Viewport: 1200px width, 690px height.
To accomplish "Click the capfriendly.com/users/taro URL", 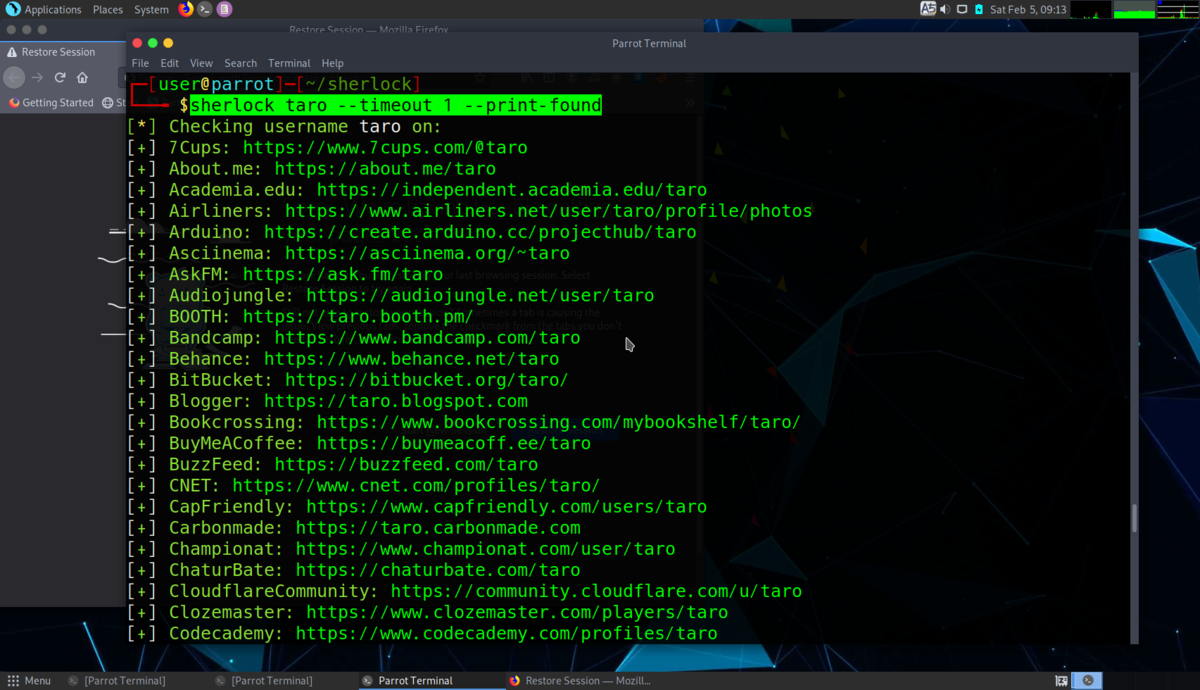I will tap(507, 507).
